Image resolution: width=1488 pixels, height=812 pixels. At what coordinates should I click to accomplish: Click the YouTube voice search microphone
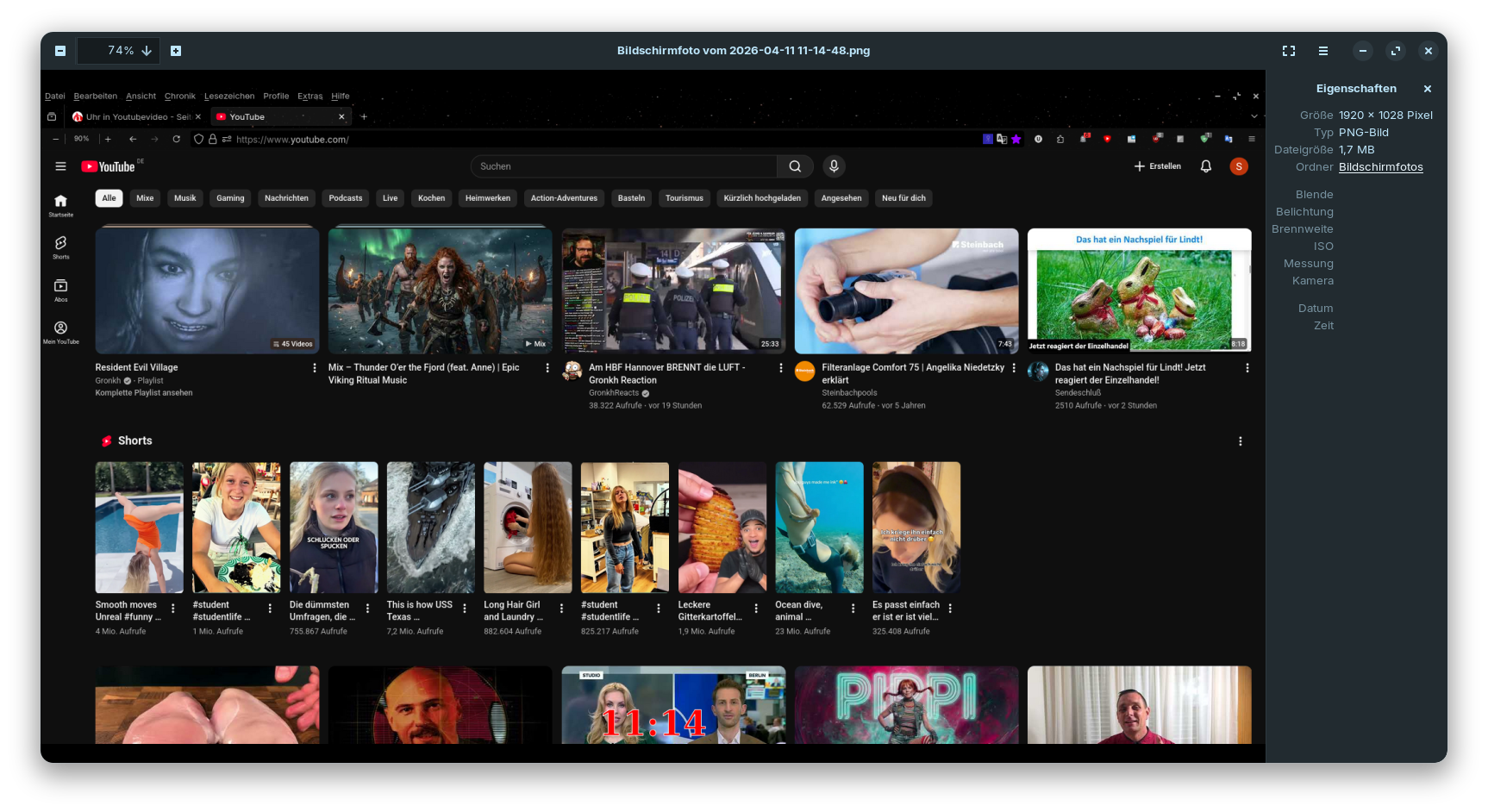tap(834, 166)
